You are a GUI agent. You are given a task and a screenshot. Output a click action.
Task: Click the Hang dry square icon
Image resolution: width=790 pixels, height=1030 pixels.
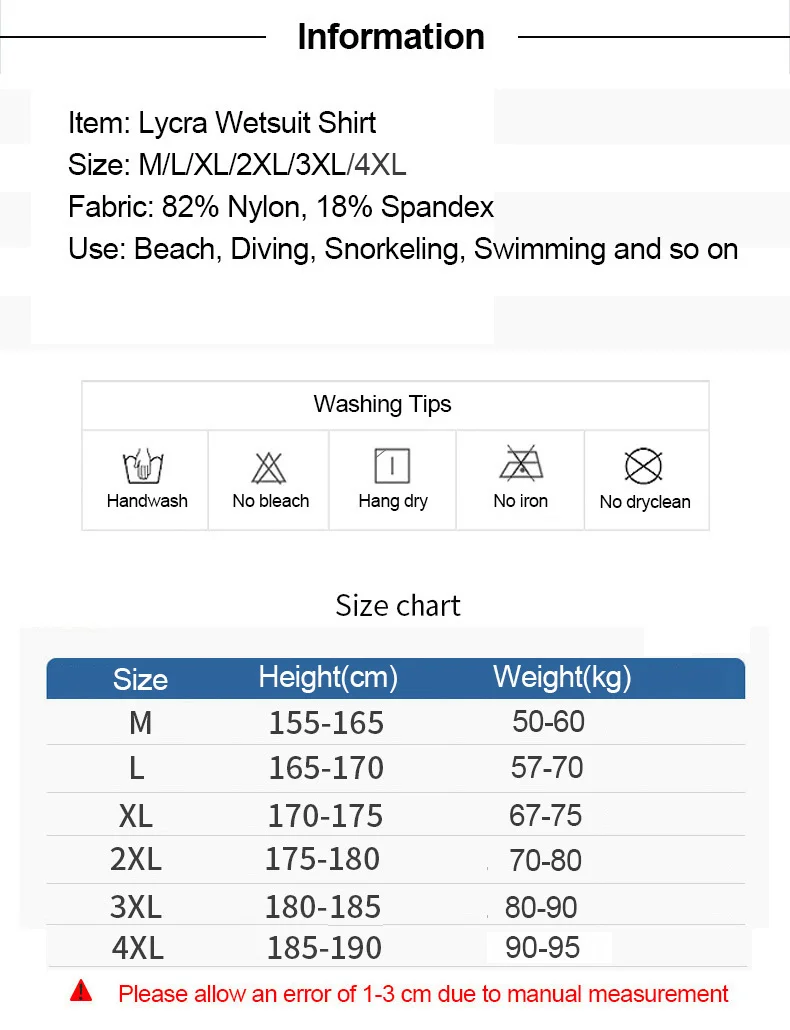(392, 466)
